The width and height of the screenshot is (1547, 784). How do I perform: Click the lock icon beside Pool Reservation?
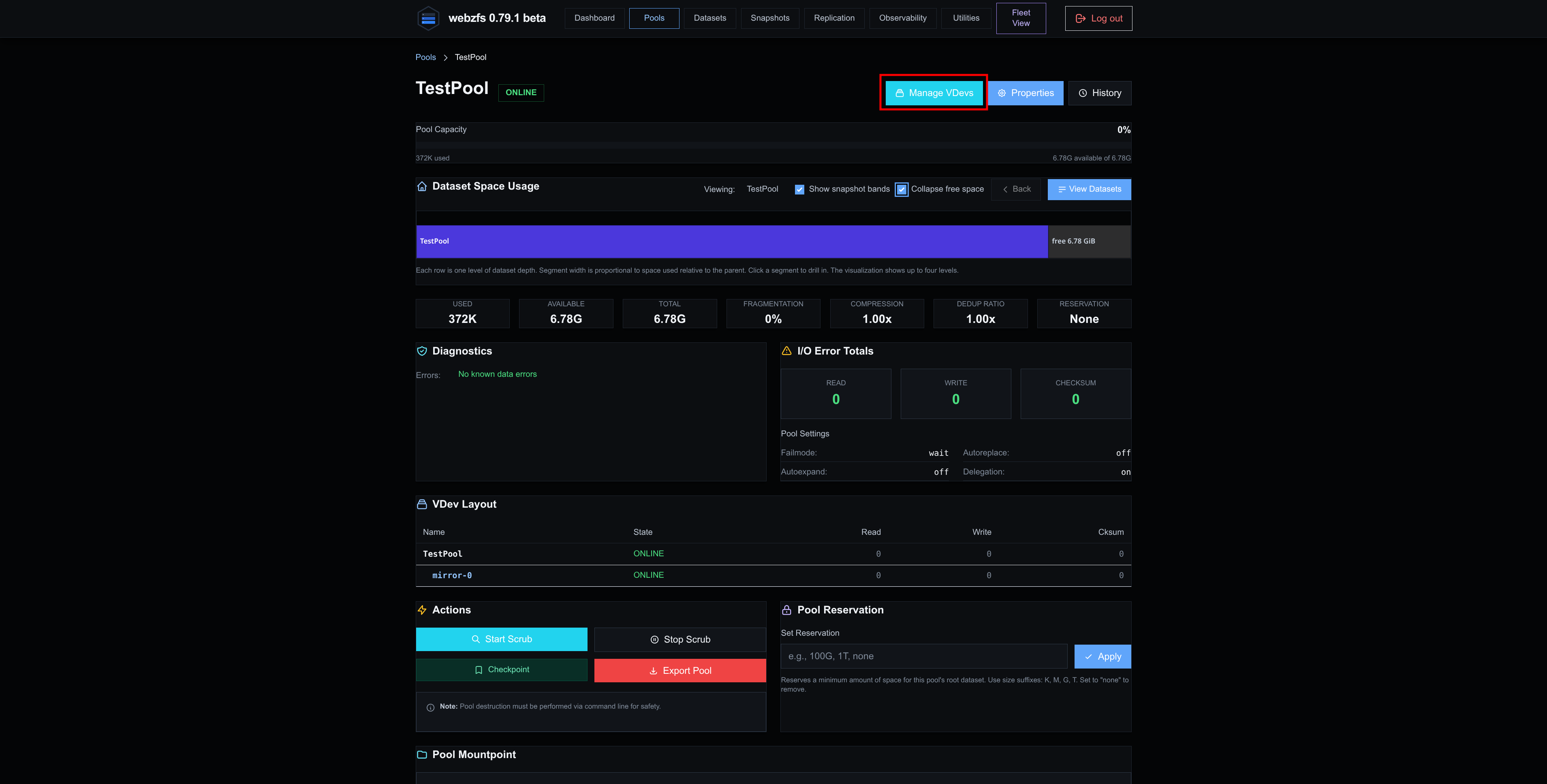787,610
